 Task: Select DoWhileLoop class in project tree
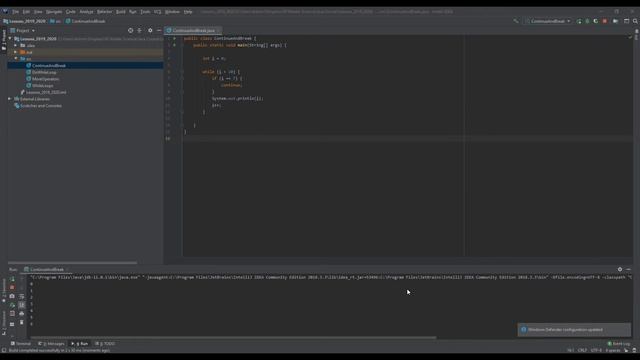[44, 72]
